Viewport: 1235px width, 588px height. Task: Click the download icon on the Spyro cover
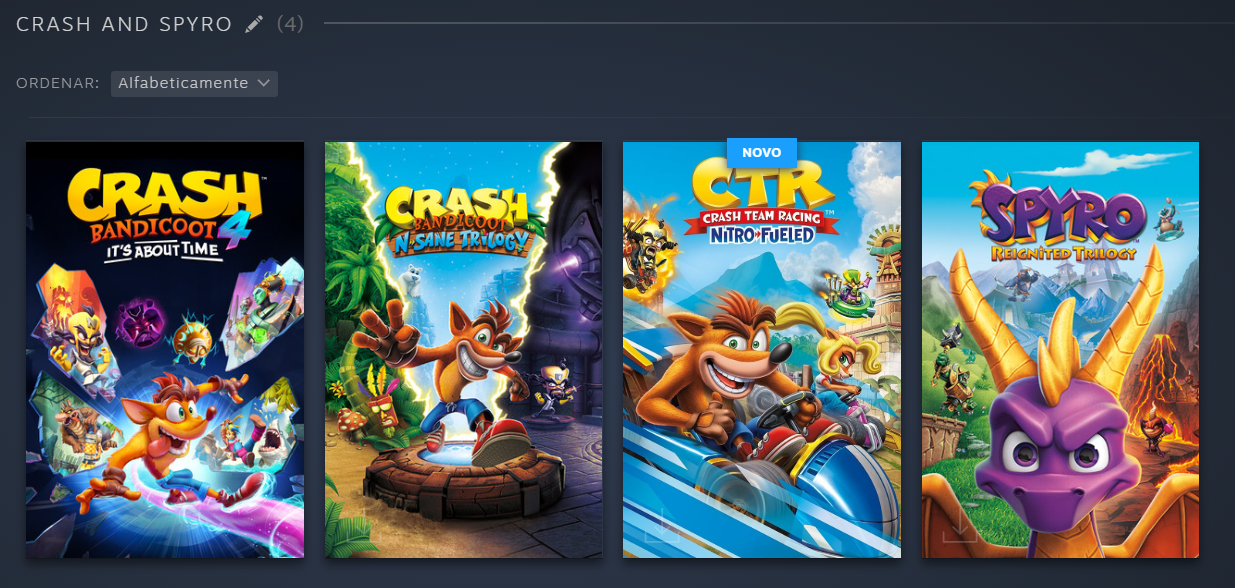pos(960,524)
